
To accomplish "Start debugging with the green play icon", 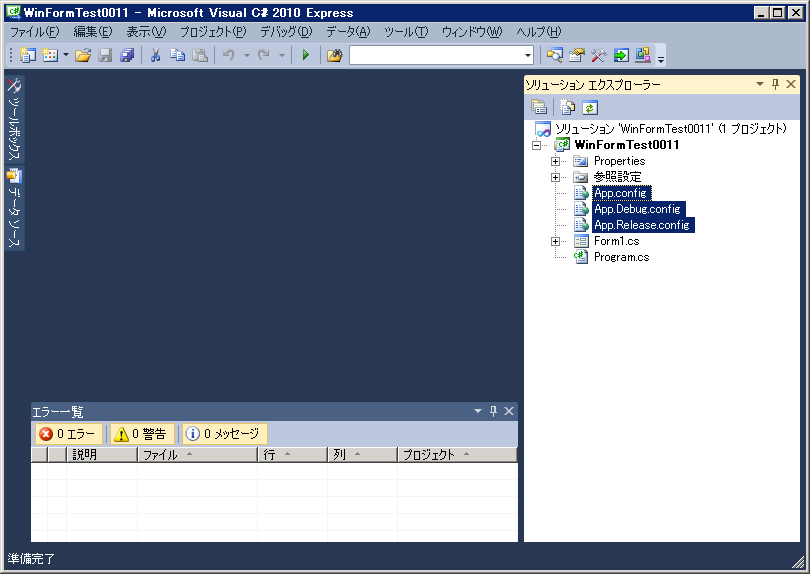I will 305,55.
